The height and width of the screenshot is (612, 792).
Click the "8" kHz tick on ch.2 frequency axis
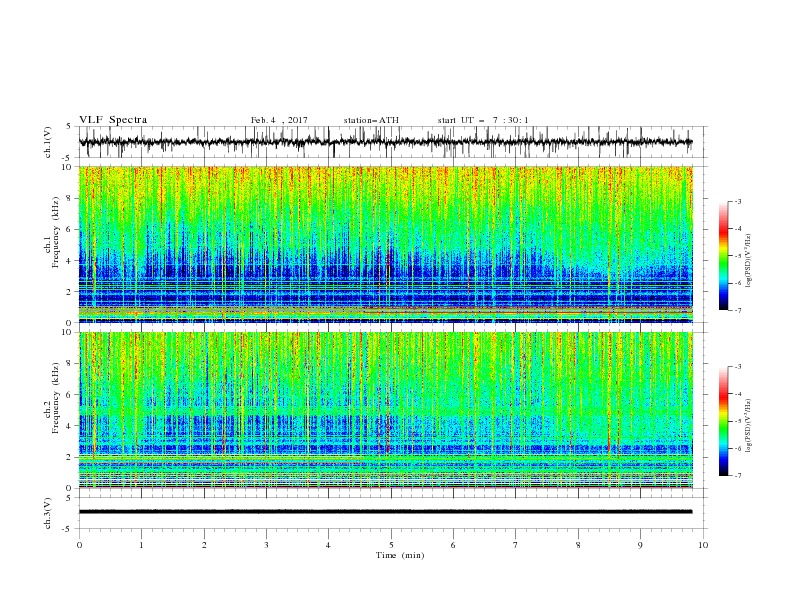(x=70, y=364)
